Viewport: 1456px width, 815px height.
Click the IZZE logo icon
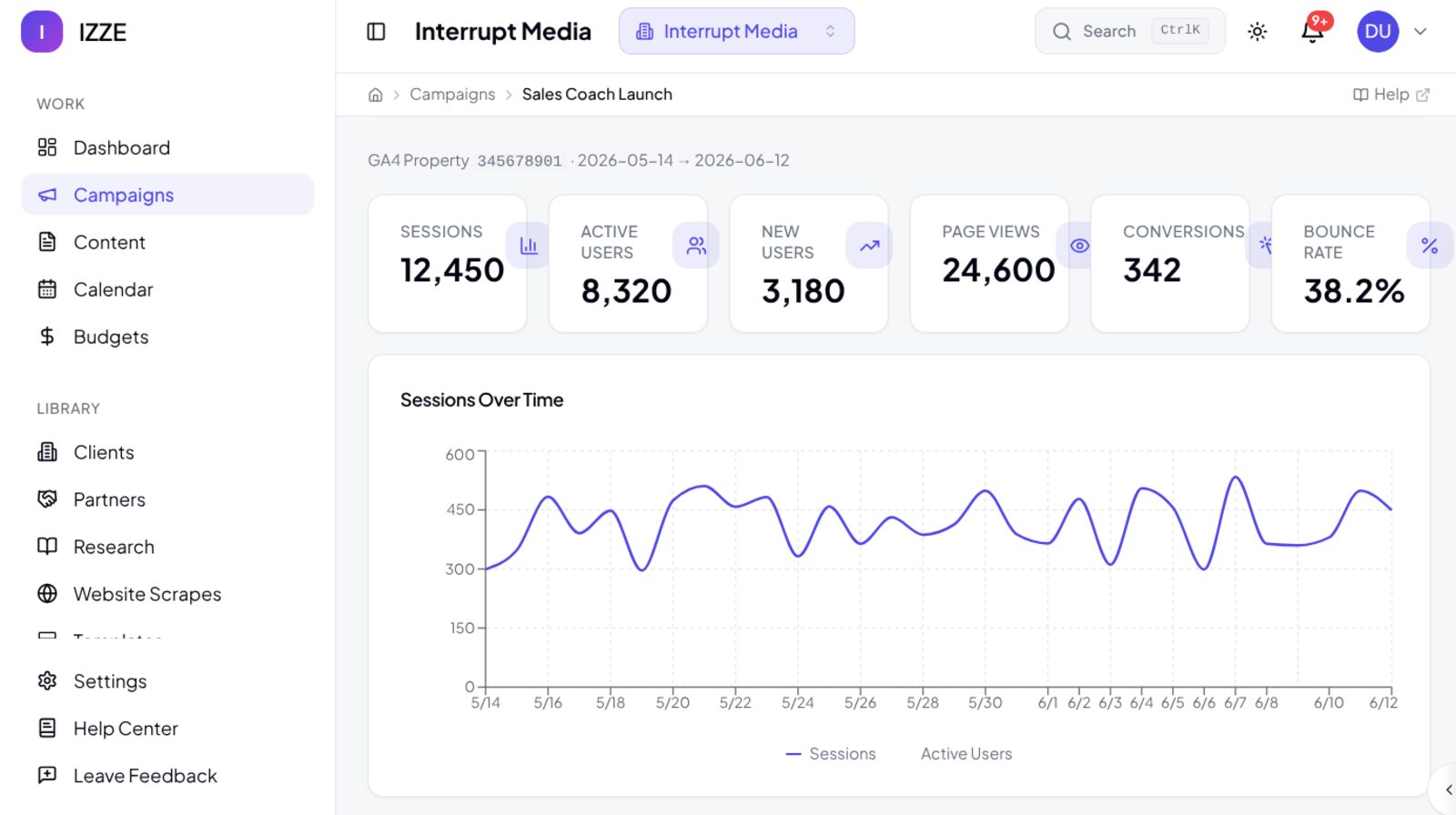pyautogui.click(x=42, y=32)
